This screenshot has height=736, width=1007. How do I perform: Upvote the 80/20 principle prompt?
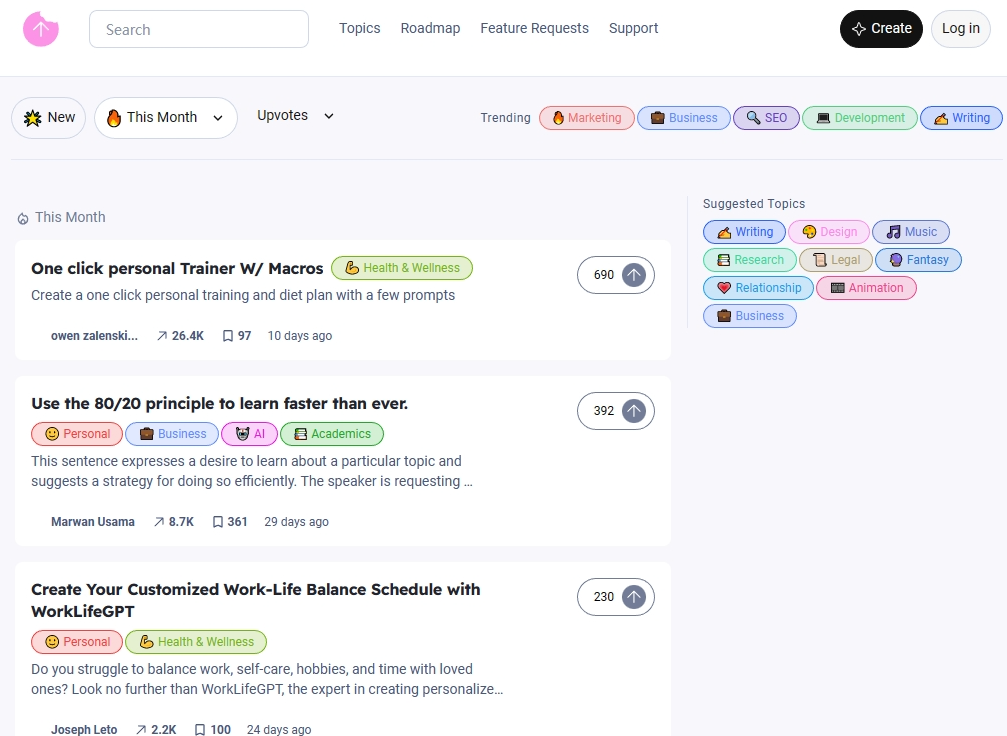[633, 411]
